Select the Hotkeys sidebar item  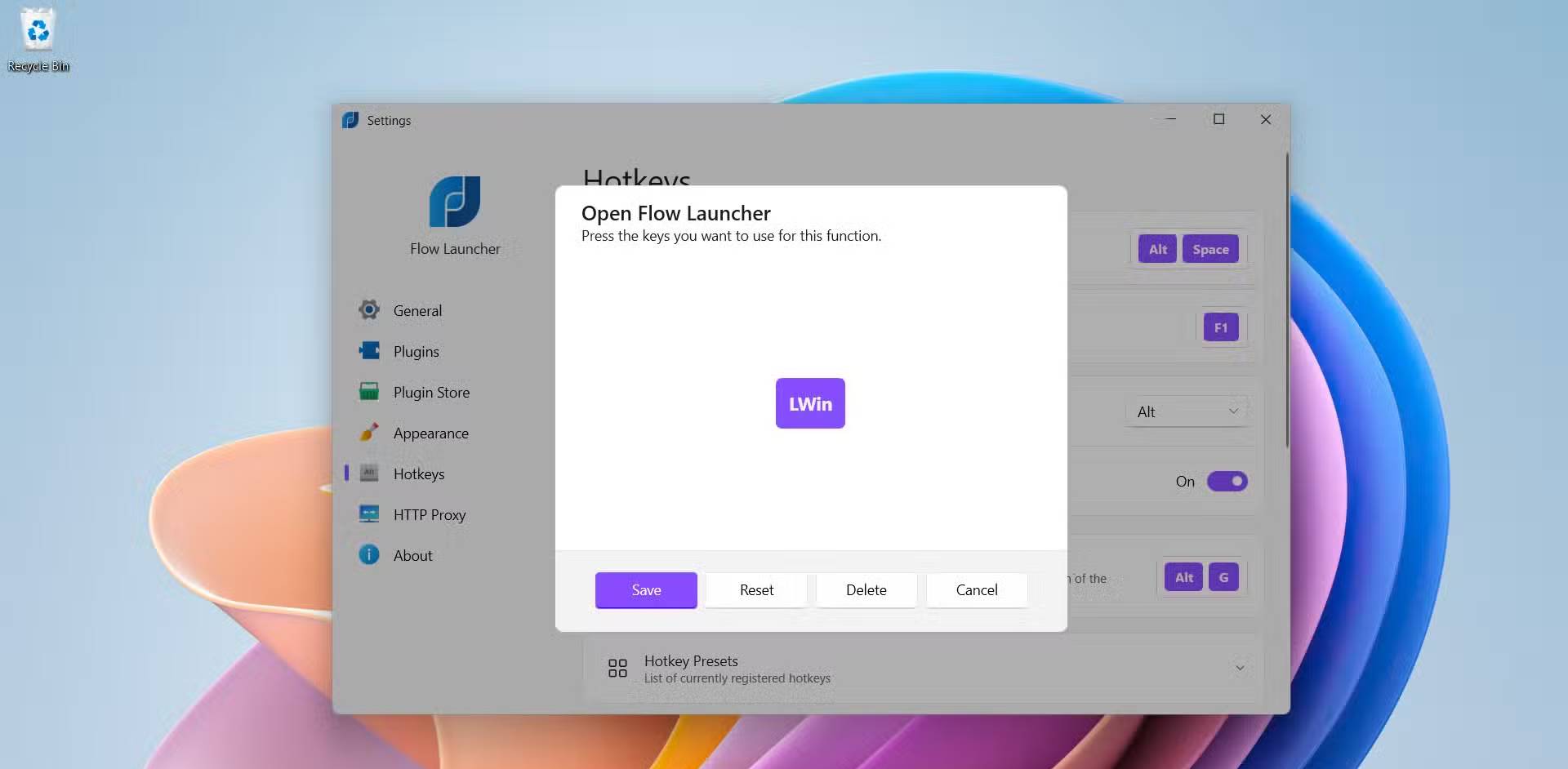[418, 474]
